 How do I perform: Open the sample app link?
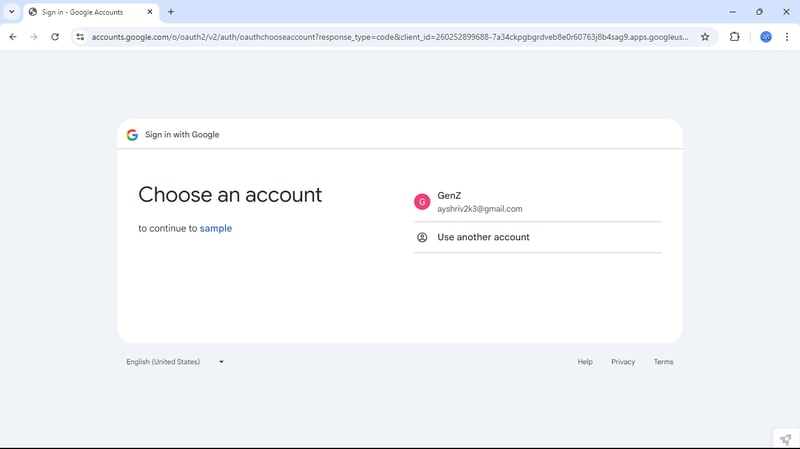pyautogui.click(x=216, y=228)
